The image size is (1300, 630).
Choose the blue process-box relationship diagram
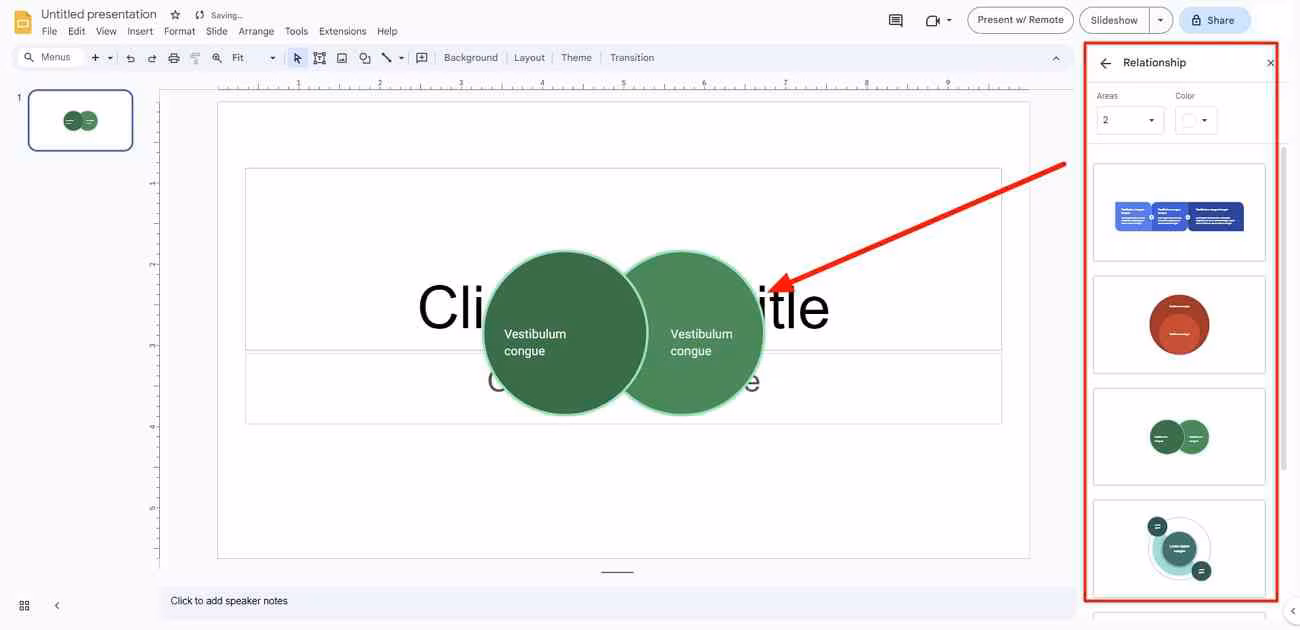click(1179, 212)
